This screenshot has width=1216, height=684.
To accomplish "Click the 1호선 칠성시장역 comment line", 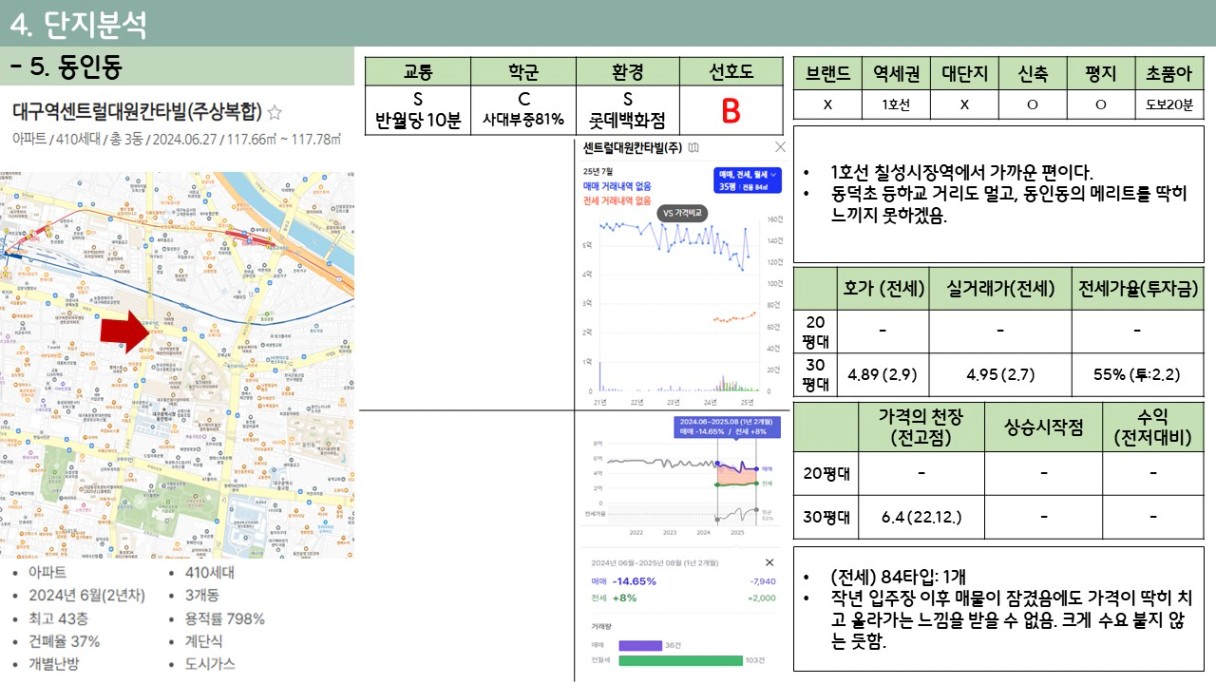I will (962, 172).
